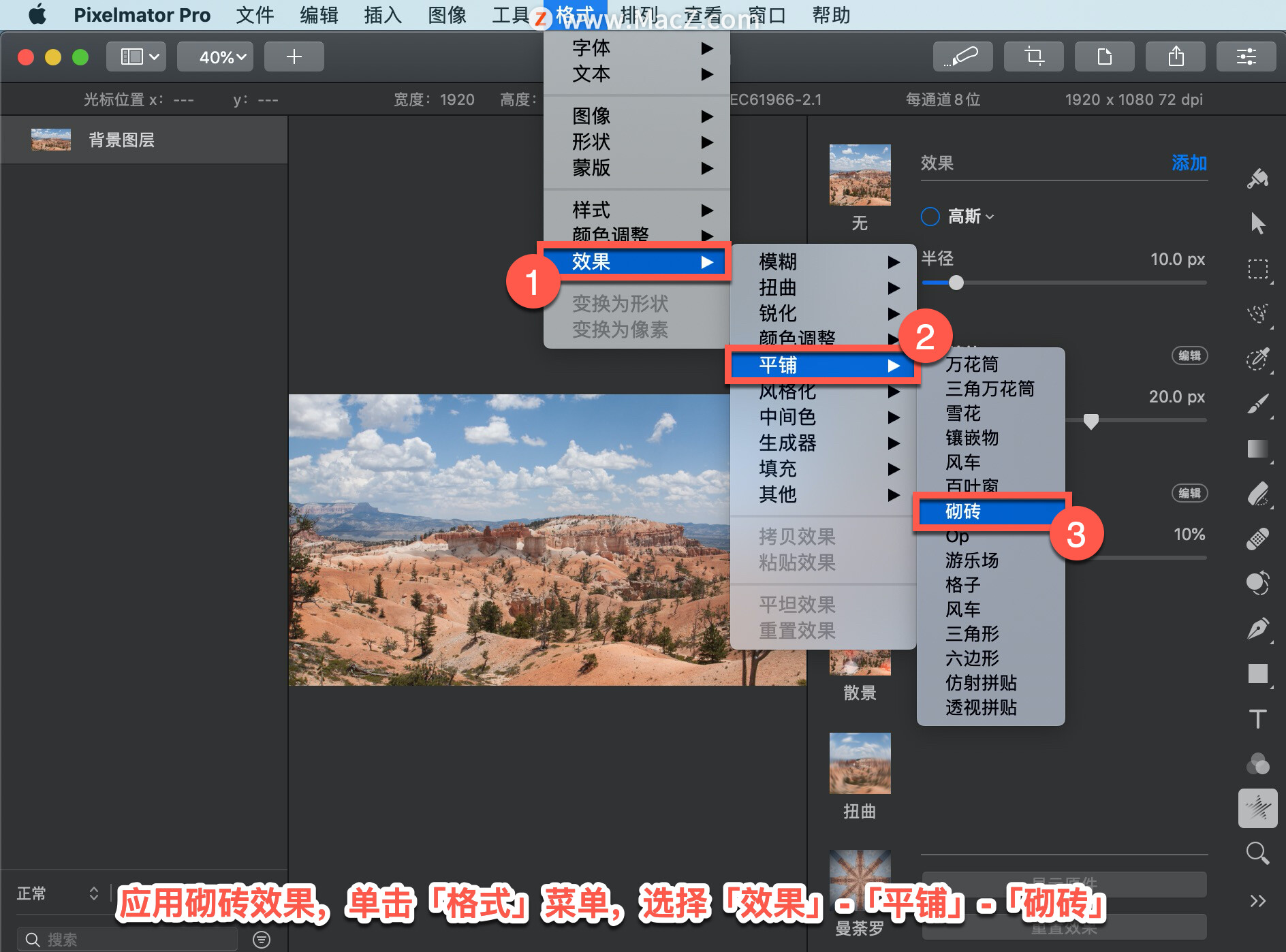Click the 无 effect preset thumbnail
The image size is (1286, 952).
(860, 175)
